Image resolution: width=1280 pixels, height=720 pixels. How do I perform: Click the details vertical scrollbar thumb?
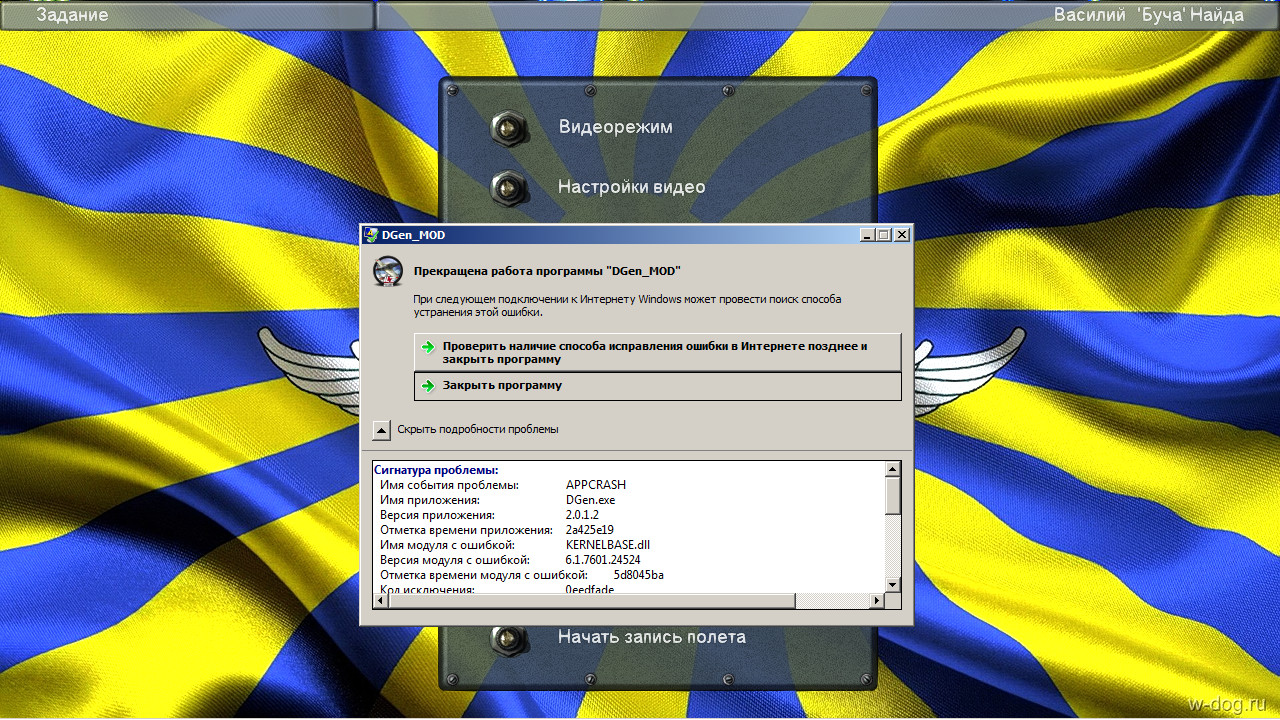pyautogui.click(x=893, y=494)
